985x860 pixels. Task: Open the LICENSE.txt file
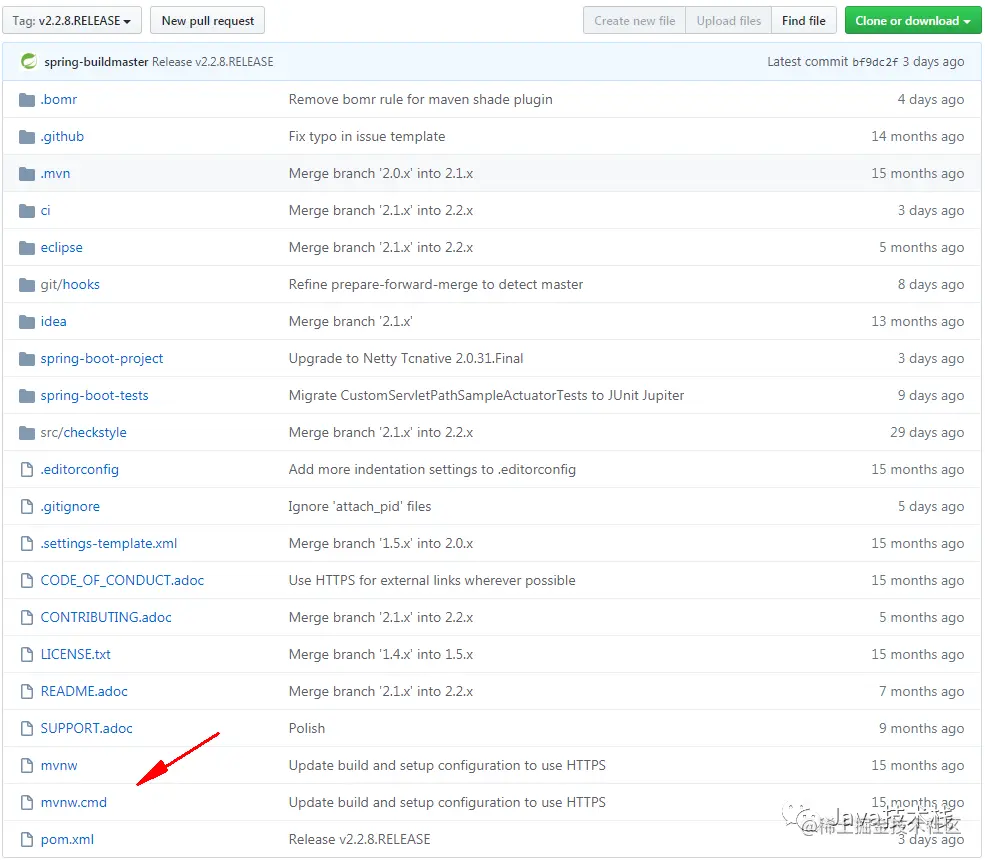point(75,655)
